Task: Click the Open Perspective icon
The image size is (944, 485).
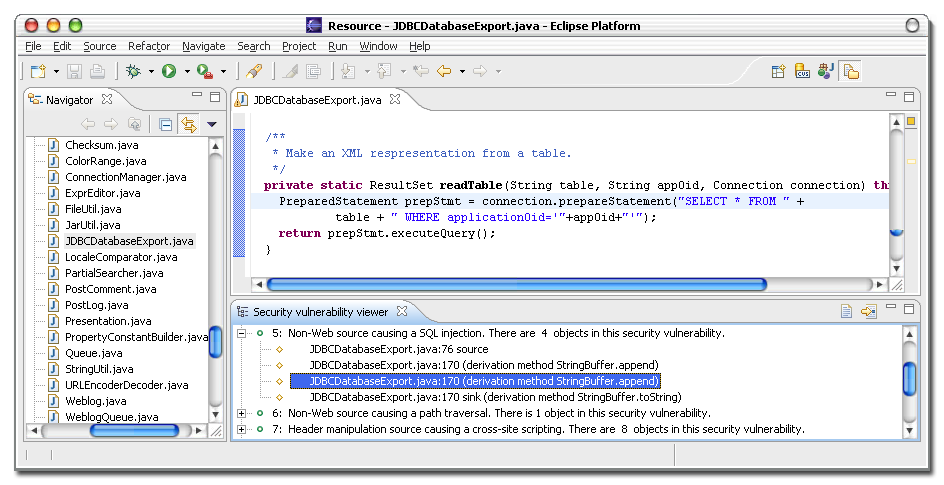Action: tap(778, 71)
